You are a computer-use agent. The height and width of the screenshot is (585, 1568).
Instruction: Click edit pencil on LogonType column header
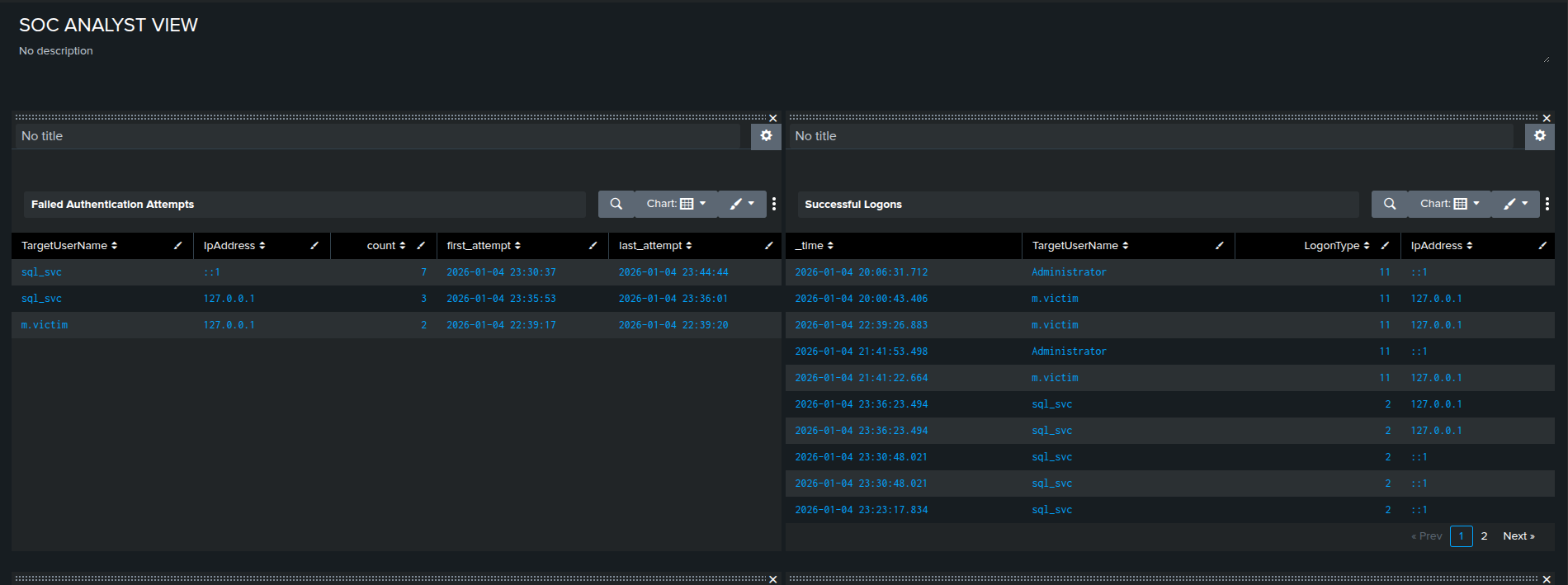tap(1385, 246)
